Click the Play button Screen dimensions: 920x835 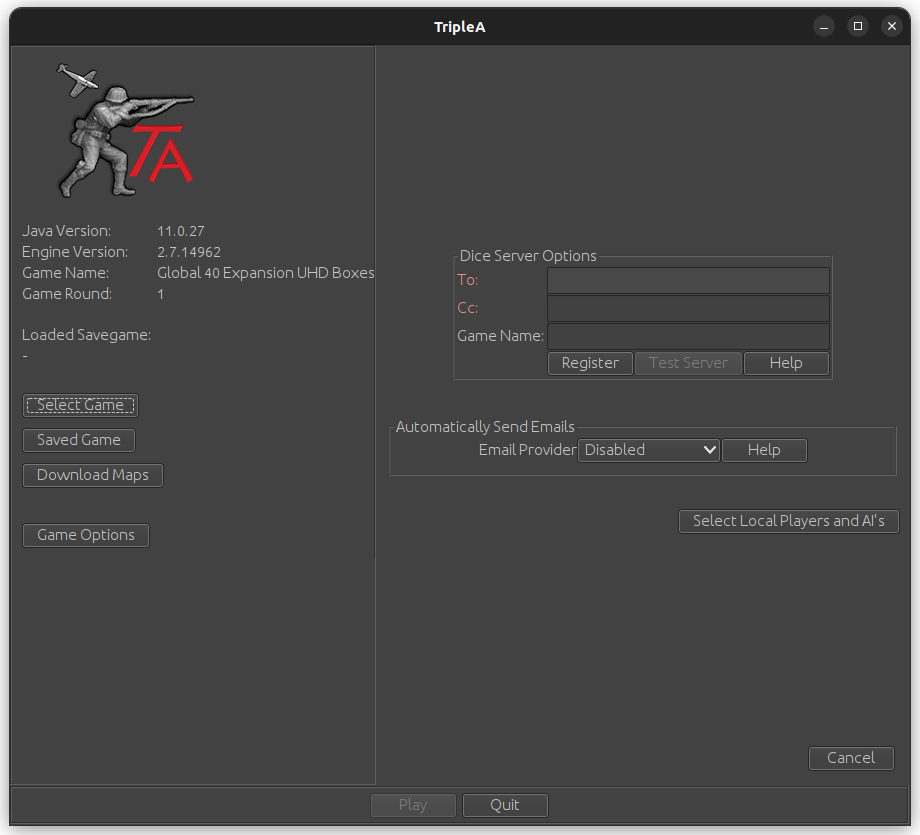tap(413, 805)
